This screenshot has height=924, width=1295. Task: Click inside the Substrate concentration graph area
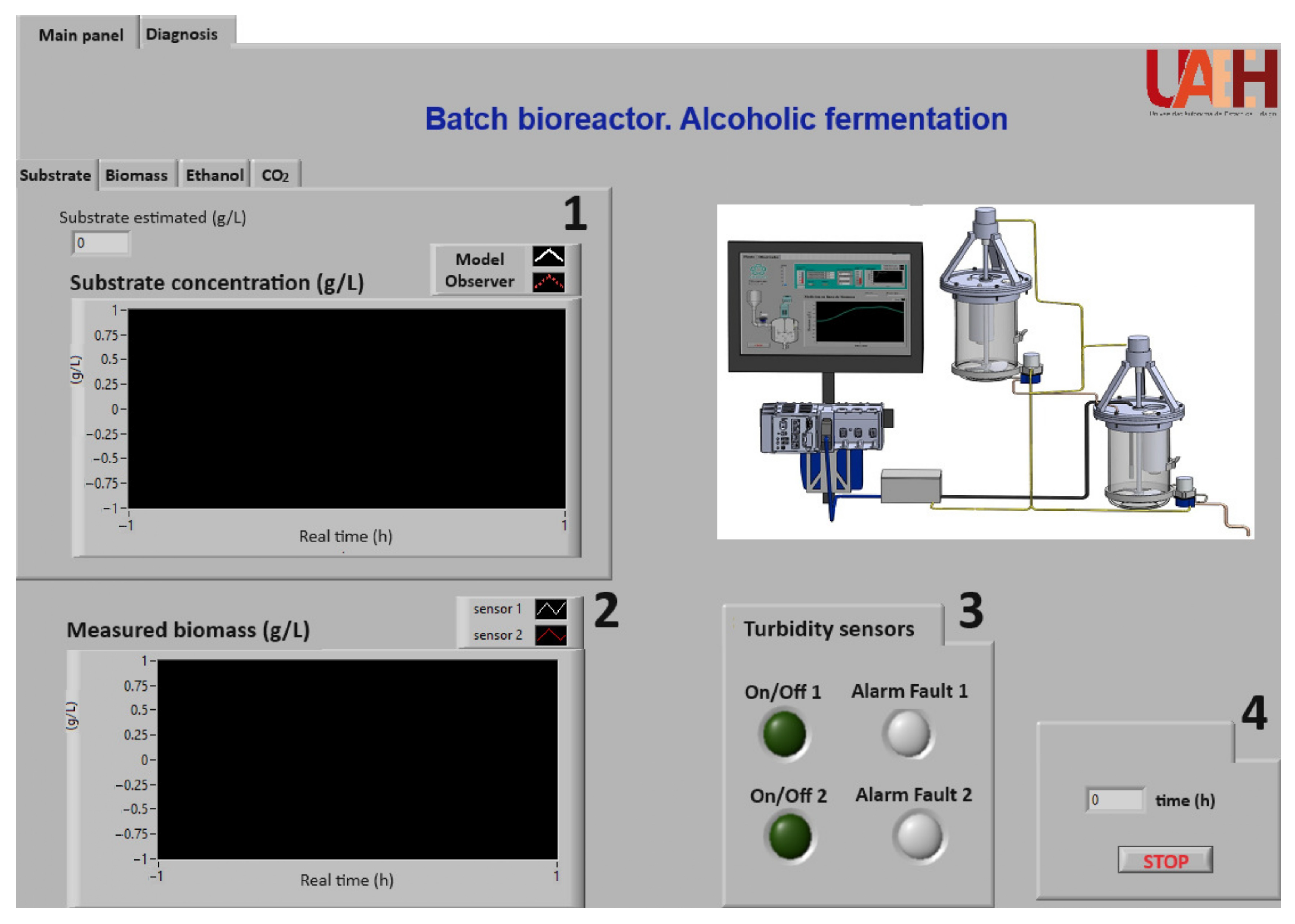pyautogui.click(x=346, y=408)
